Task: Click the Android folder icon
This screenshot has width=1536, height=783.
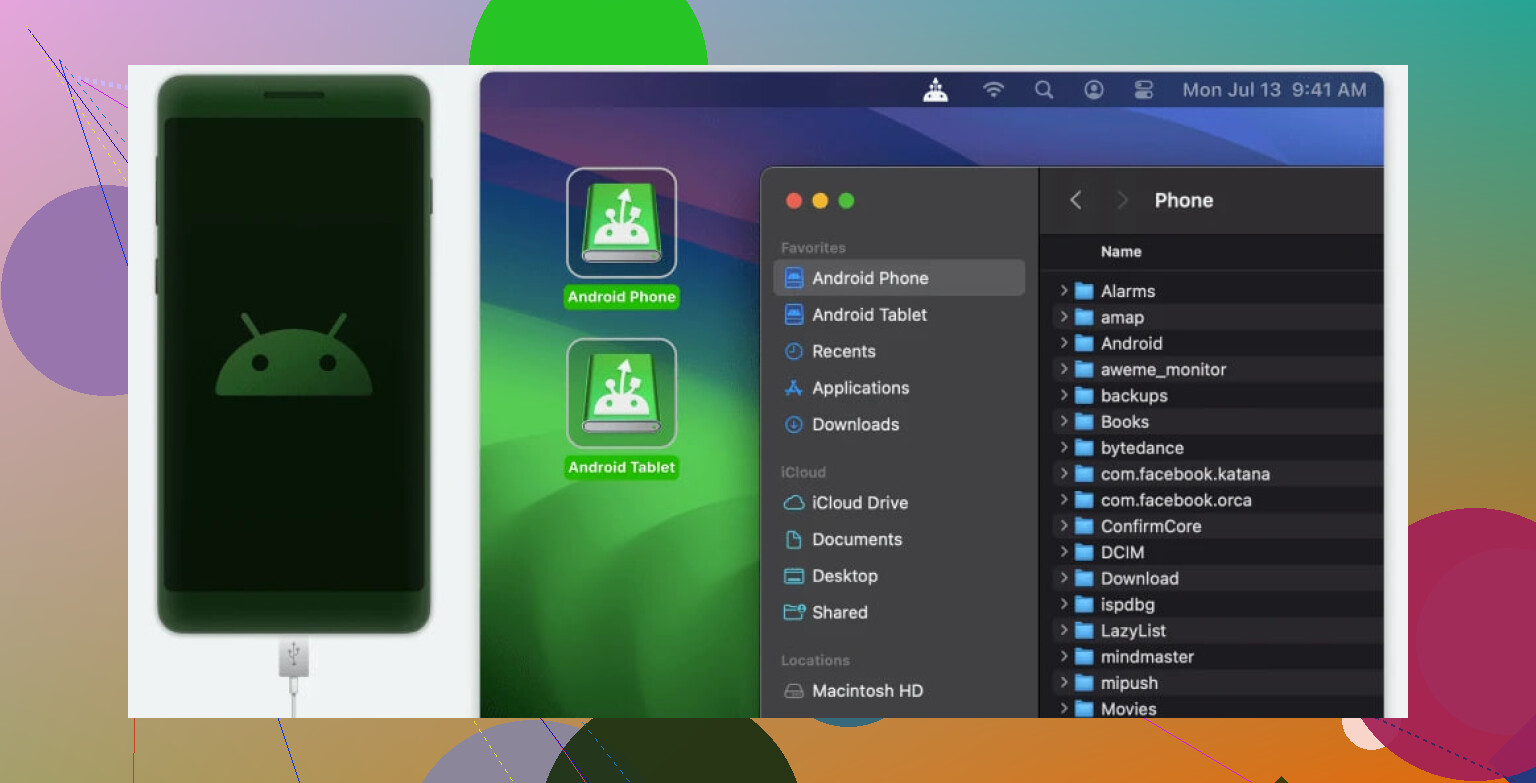Action: pos(1084,343)
